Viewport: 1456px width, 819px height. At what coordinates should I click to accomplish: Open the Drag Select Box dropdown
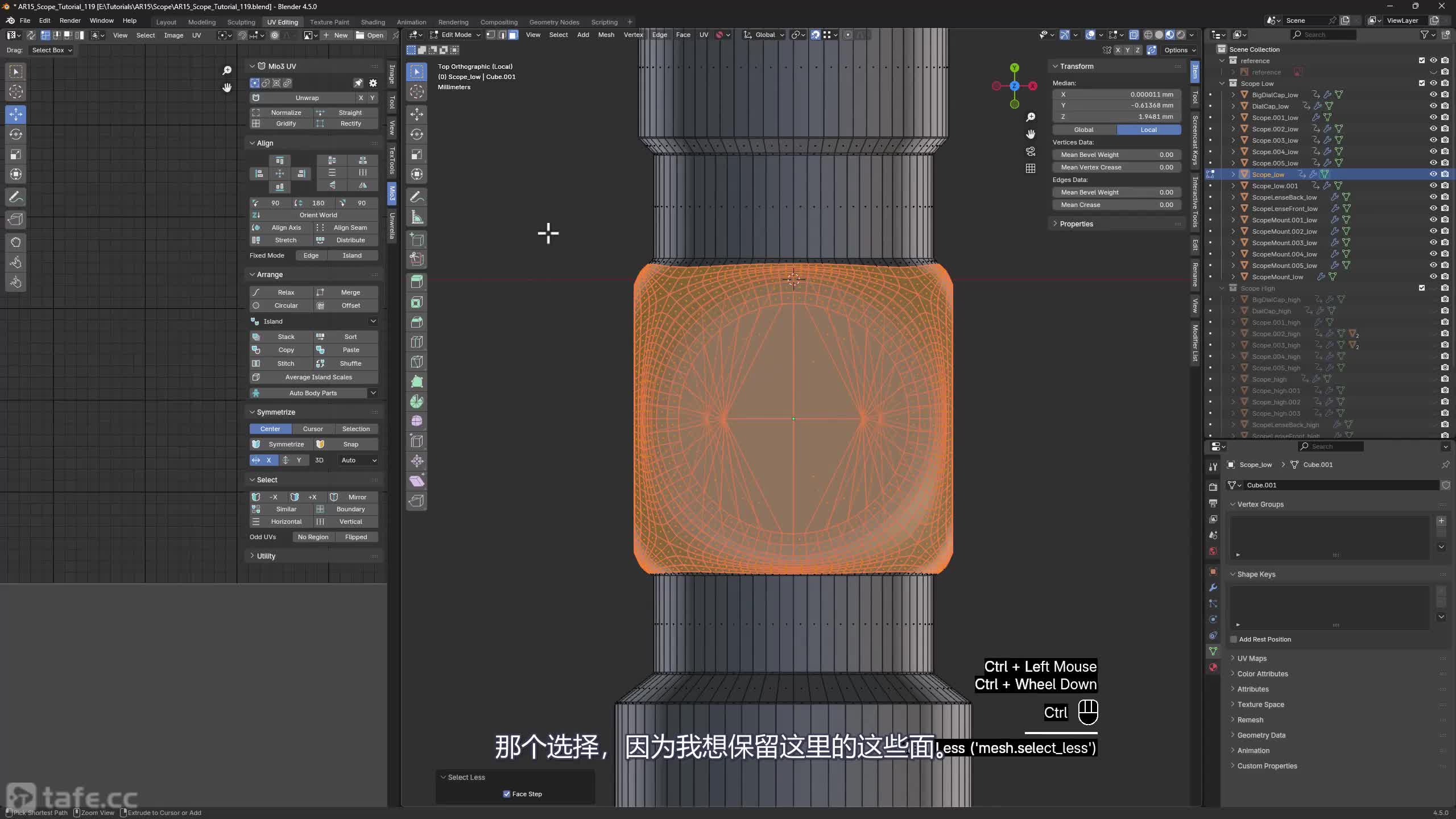51,50
